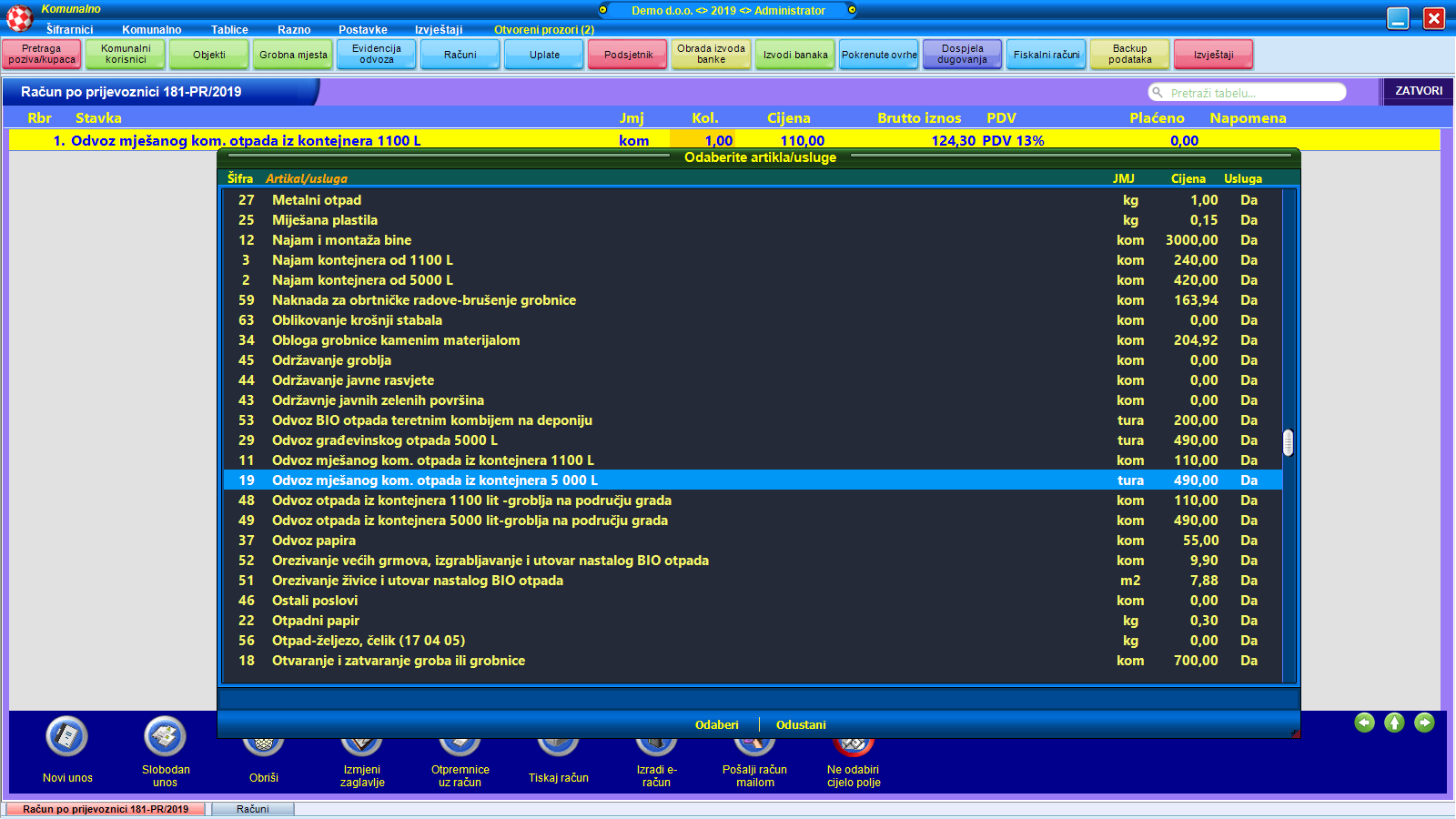This screenshot has height=819, width=1456.
Task: Open the Šifrarnici menu
Action: coord(70,30)
